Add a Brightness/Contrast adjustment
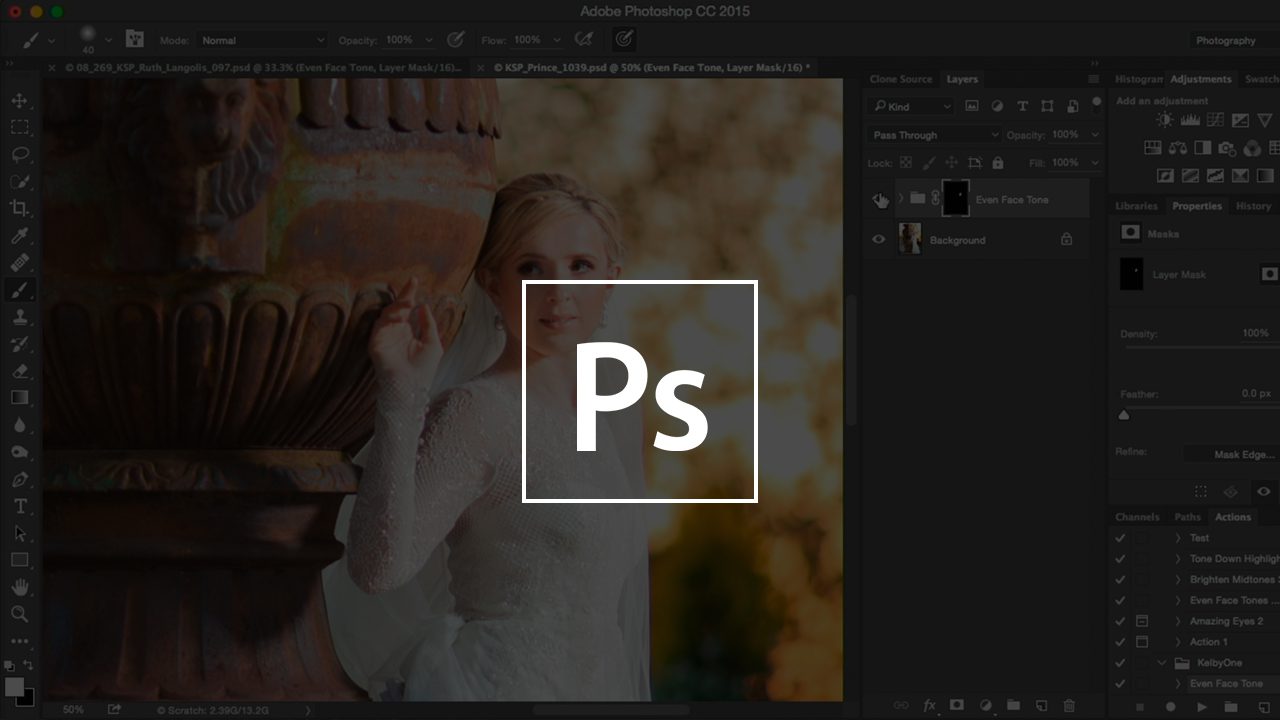Image resolution: width=1280 pixels, height=720 pixels. click(x=1165, y=120)
